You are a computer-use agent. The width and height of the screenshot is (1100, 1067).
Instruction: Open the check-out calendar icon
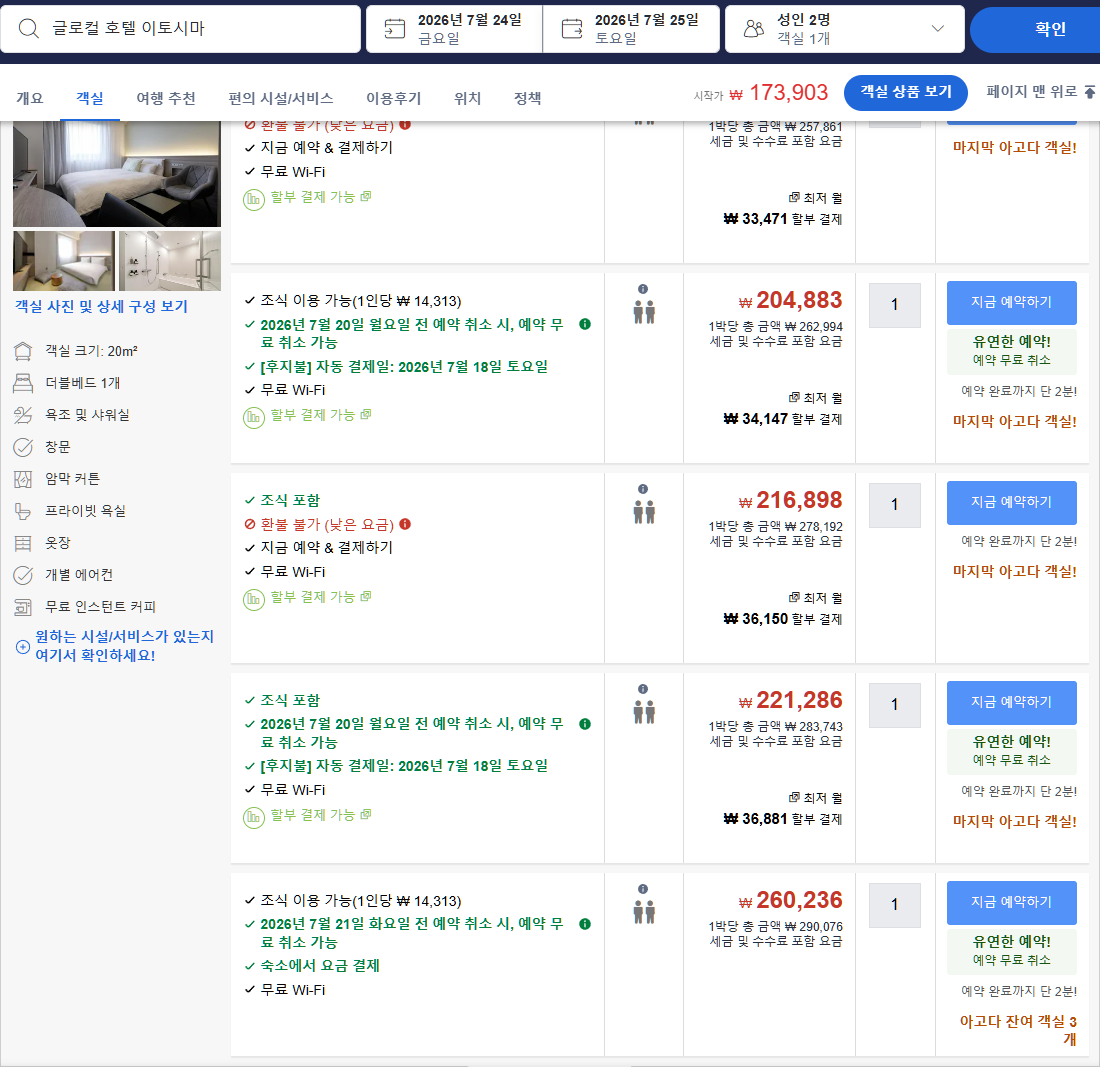[x=572, y=29]
